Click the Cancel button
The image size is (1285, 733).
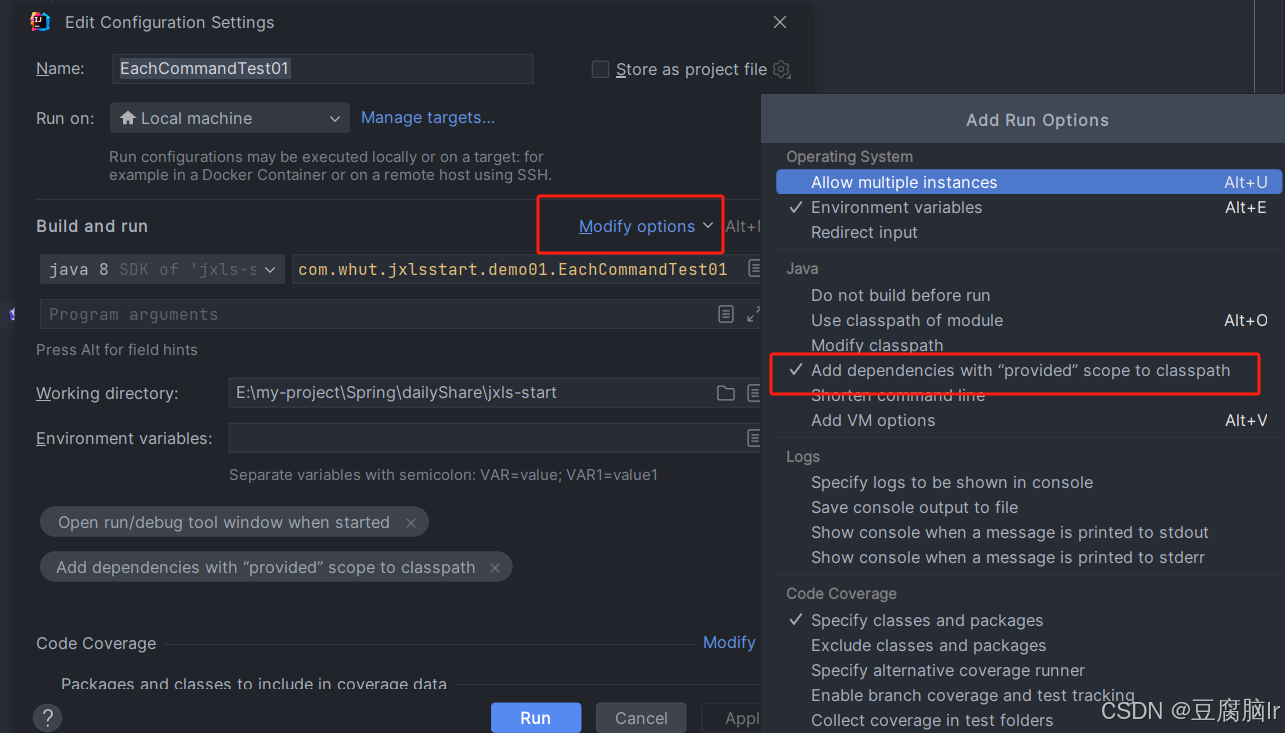641,717
